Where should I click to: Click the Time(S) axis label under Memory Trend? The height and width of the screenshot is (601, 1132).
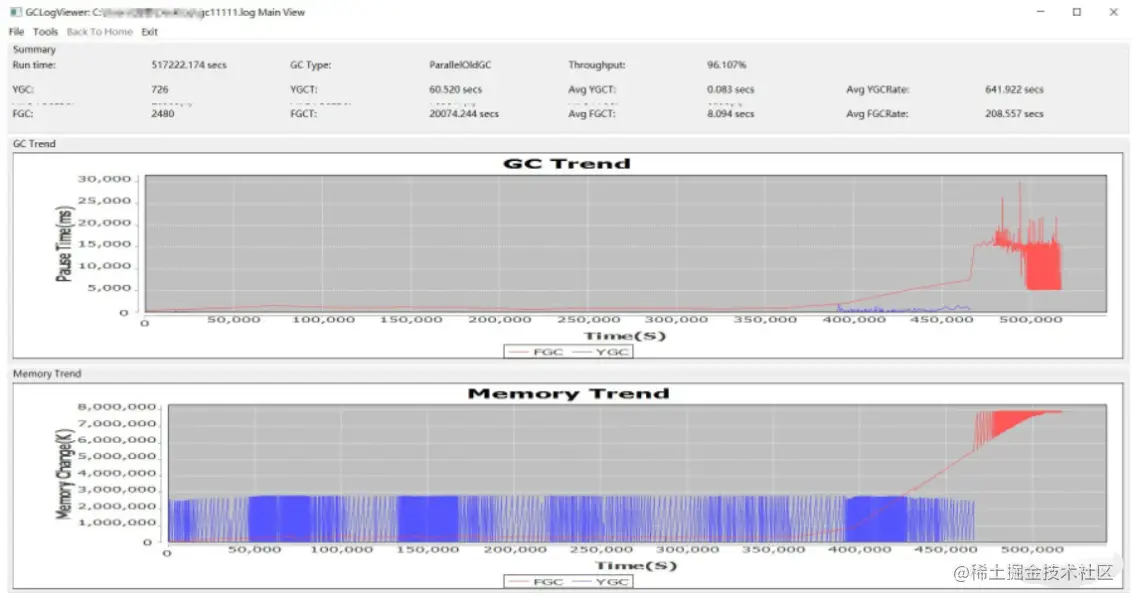(636, 566)
